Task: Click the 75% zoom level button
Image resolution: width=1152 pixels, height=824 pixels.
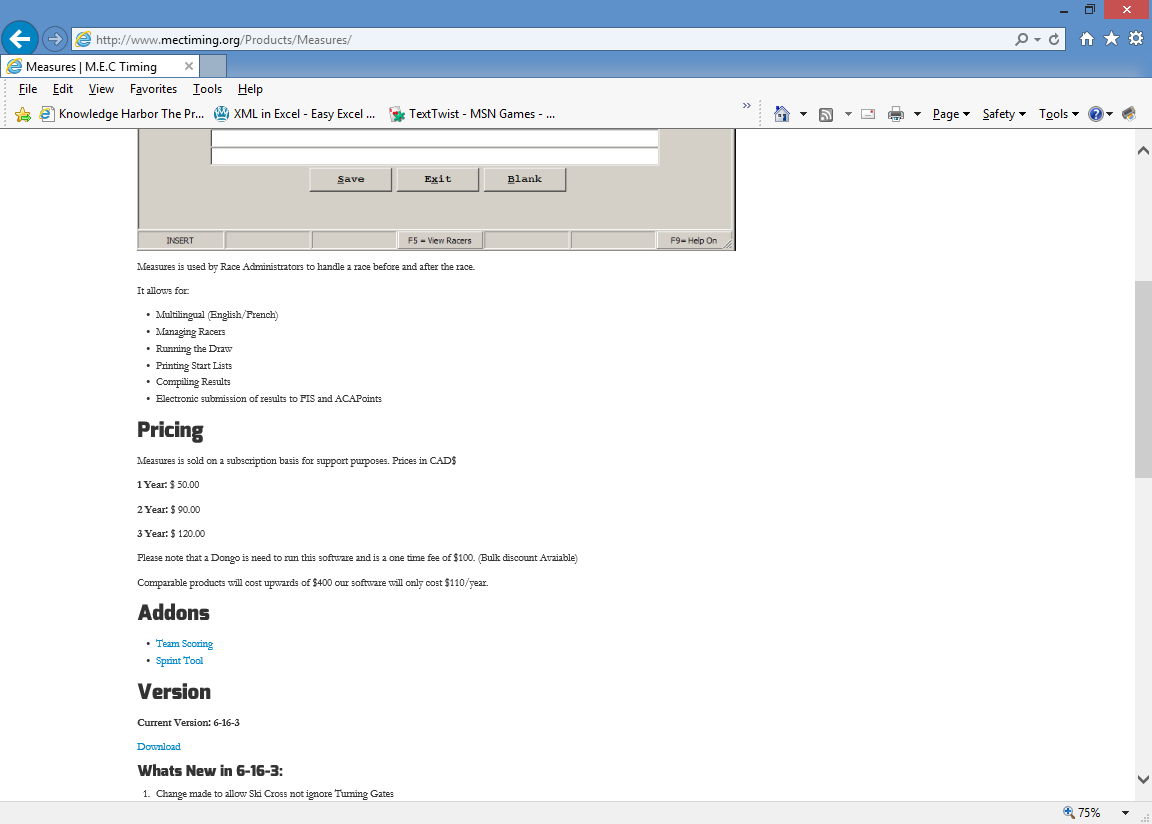Action: click(x=1082, y=812)
